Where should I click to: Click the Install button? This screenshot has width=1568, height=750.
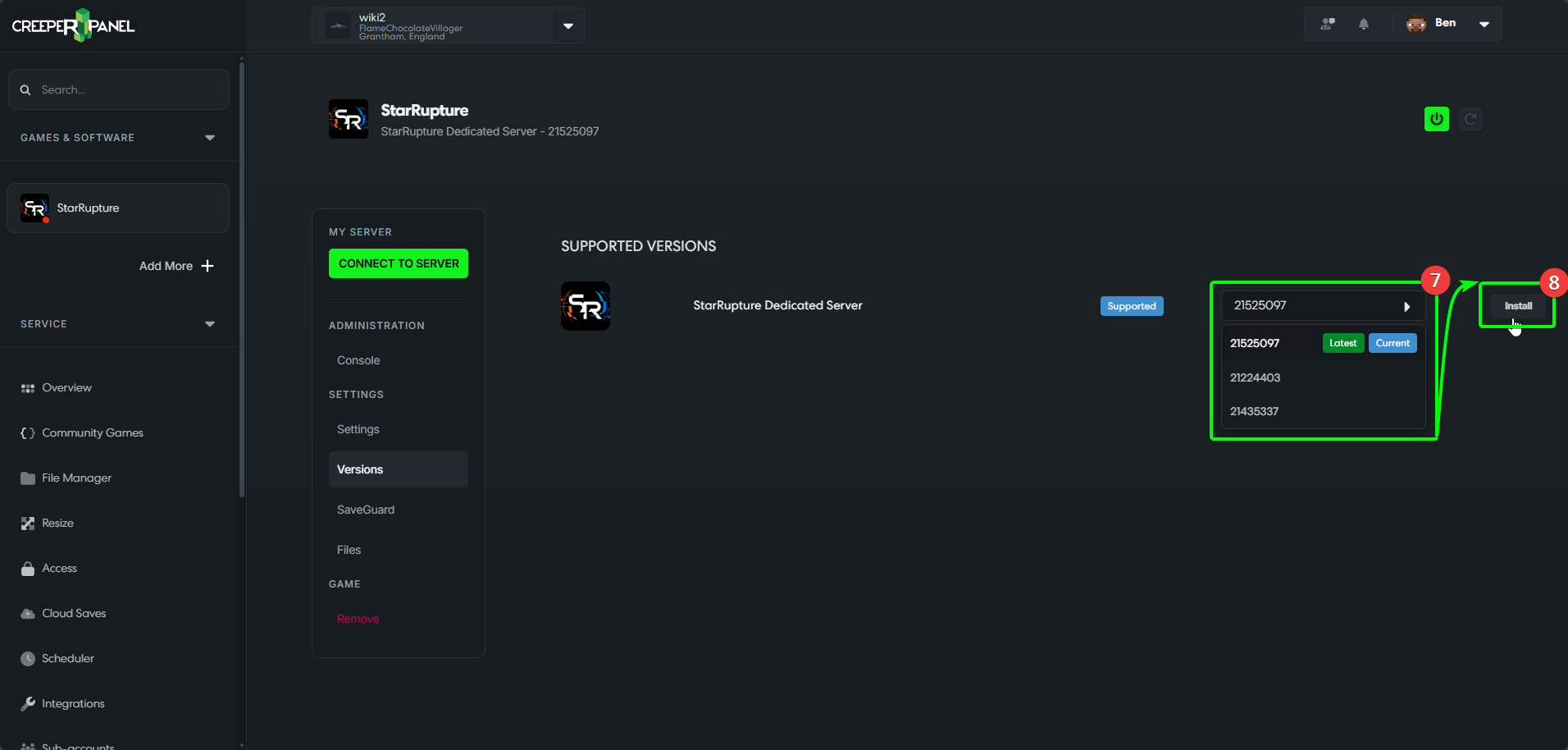pos(1517,306)
